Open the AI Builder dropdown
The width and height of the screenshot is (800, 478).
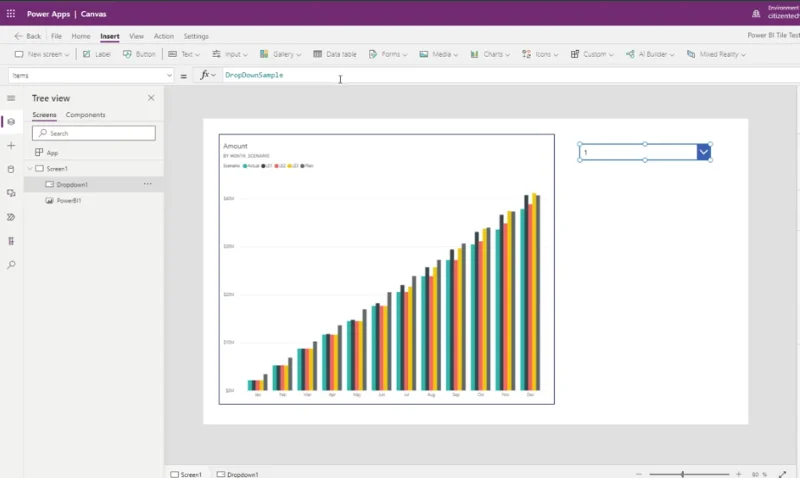[650, 54]
